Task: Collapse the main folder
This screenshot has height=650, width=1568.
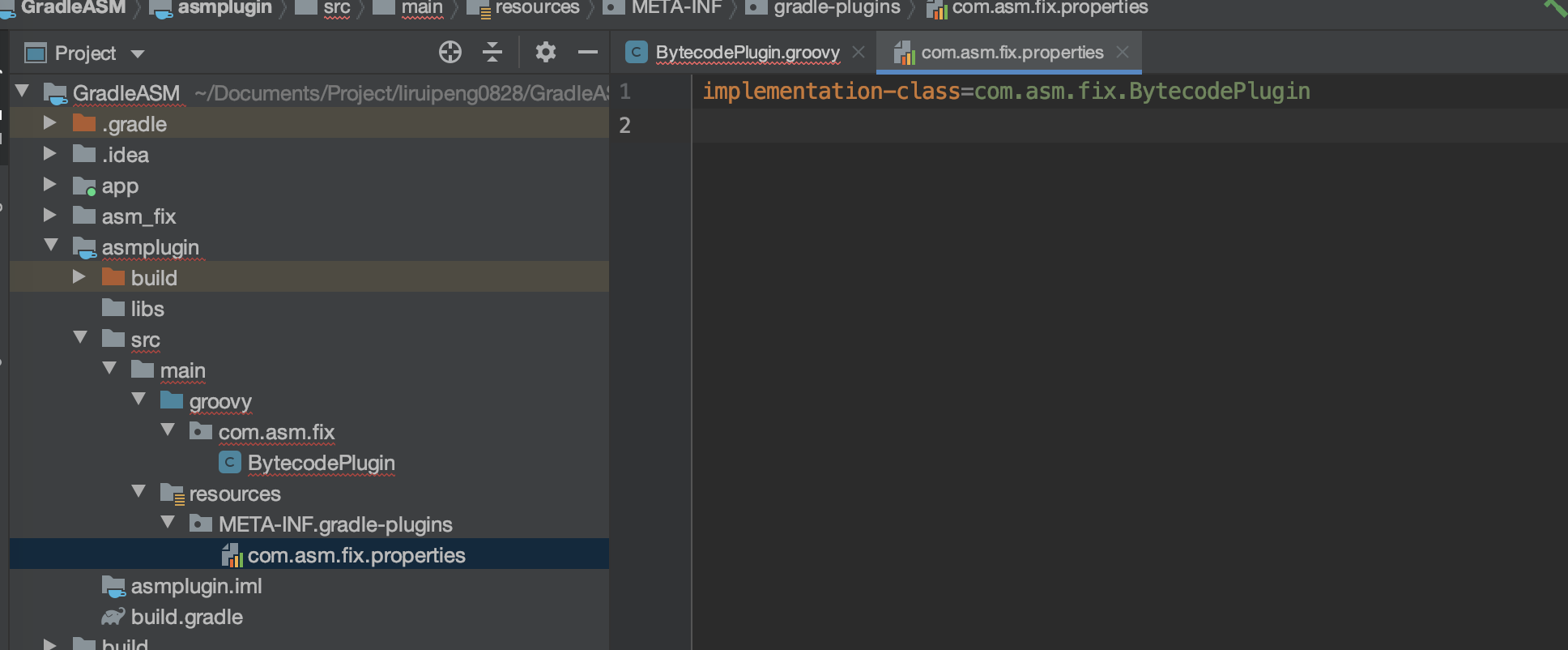Action: tap(109, 368)
